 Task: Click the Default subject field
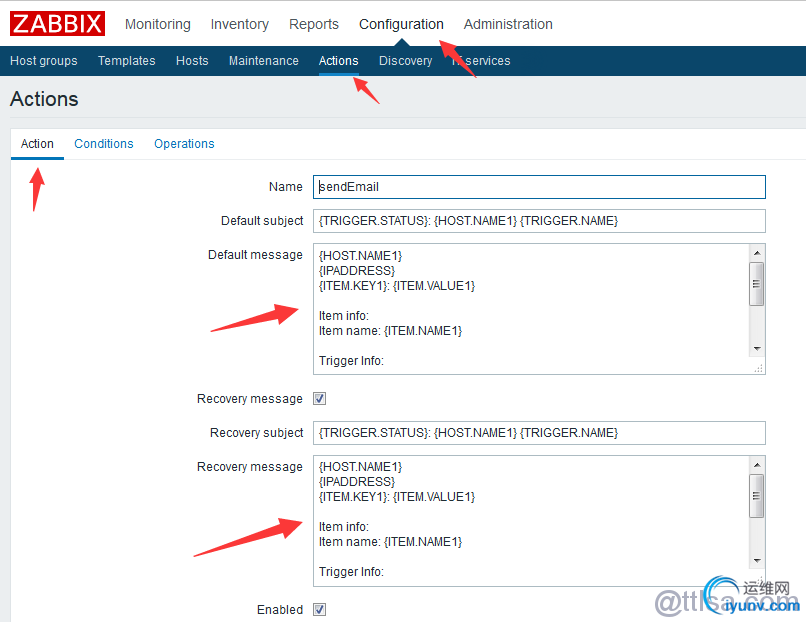(x=539, y=221)
